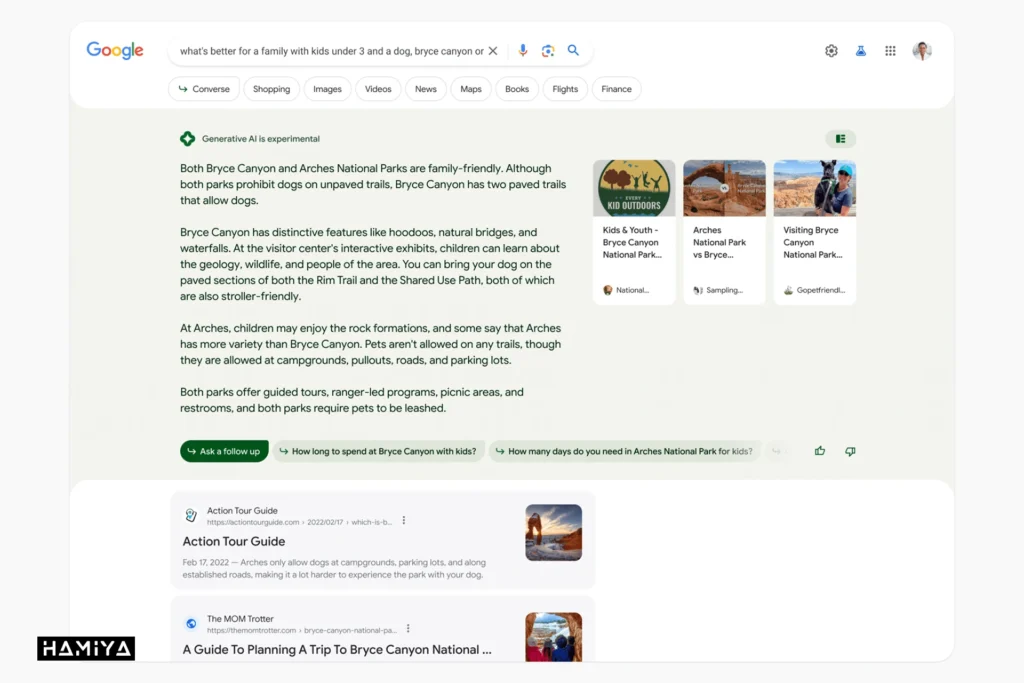Click the Google logo
1024x683 pixels.
tap(115, 50)
